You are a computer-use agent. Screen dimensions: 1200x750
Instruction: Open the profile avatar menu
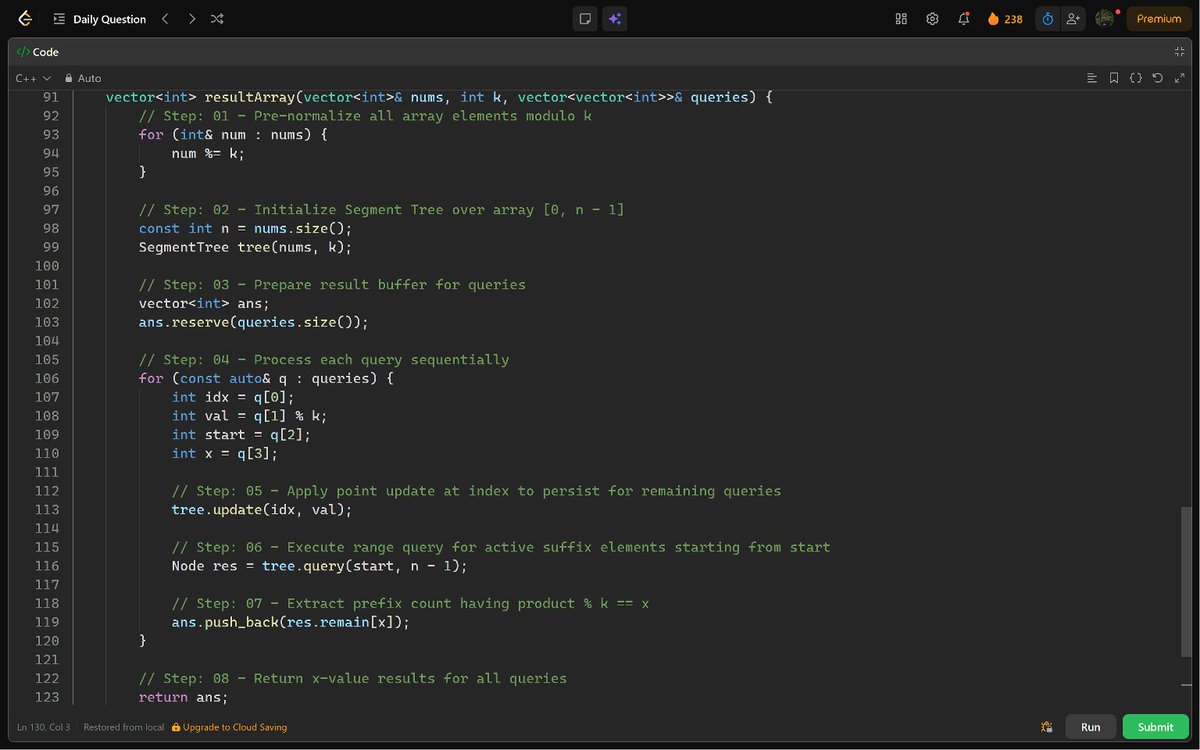(1105, 19)
